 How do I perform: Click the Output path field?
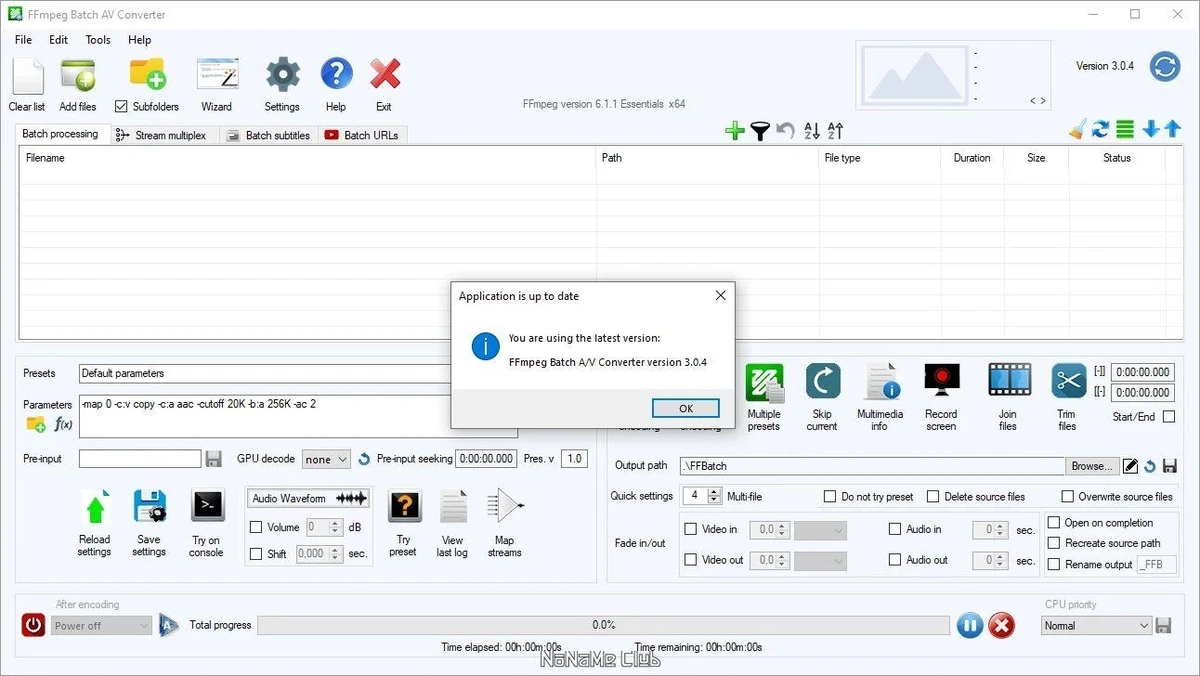click(872, 466)
